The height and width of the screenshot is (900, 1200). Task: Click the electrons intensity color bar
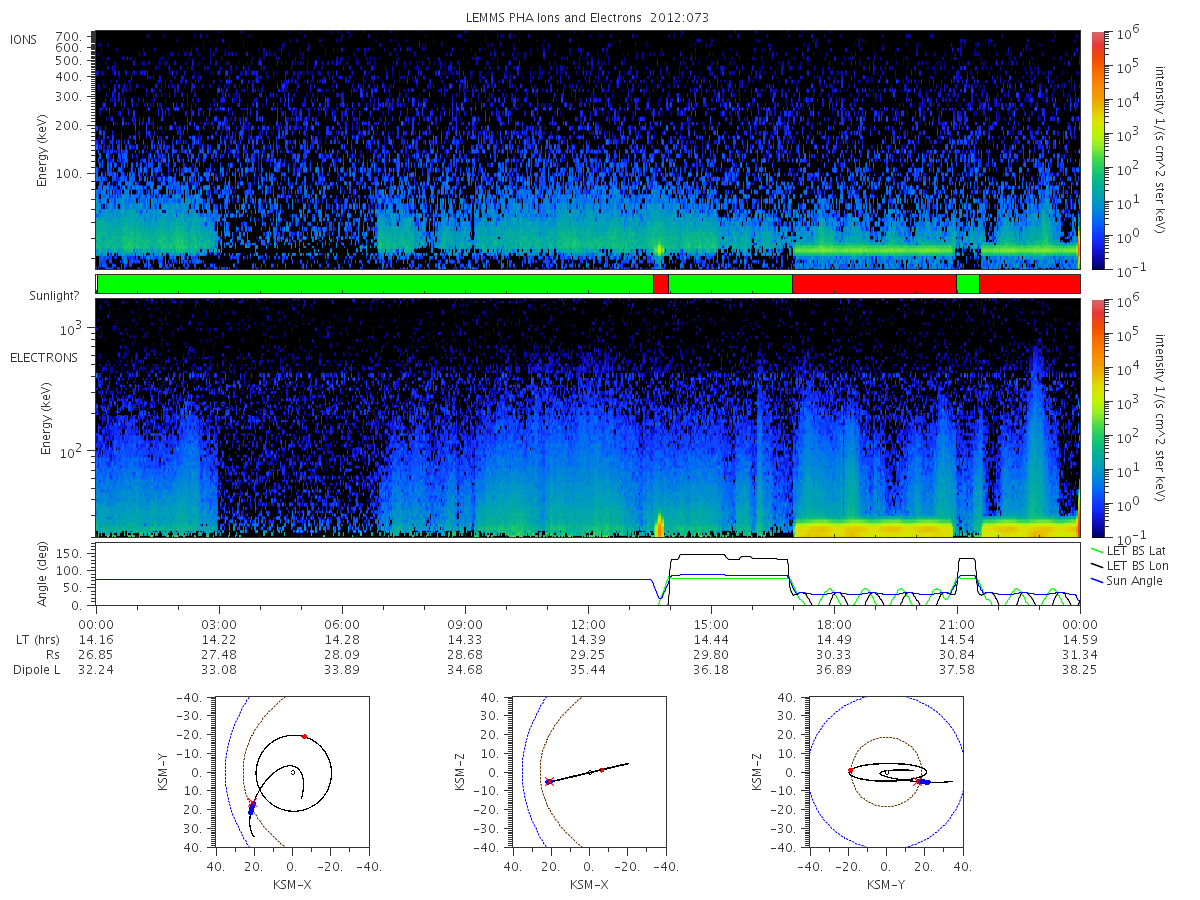pos(1097,418)
